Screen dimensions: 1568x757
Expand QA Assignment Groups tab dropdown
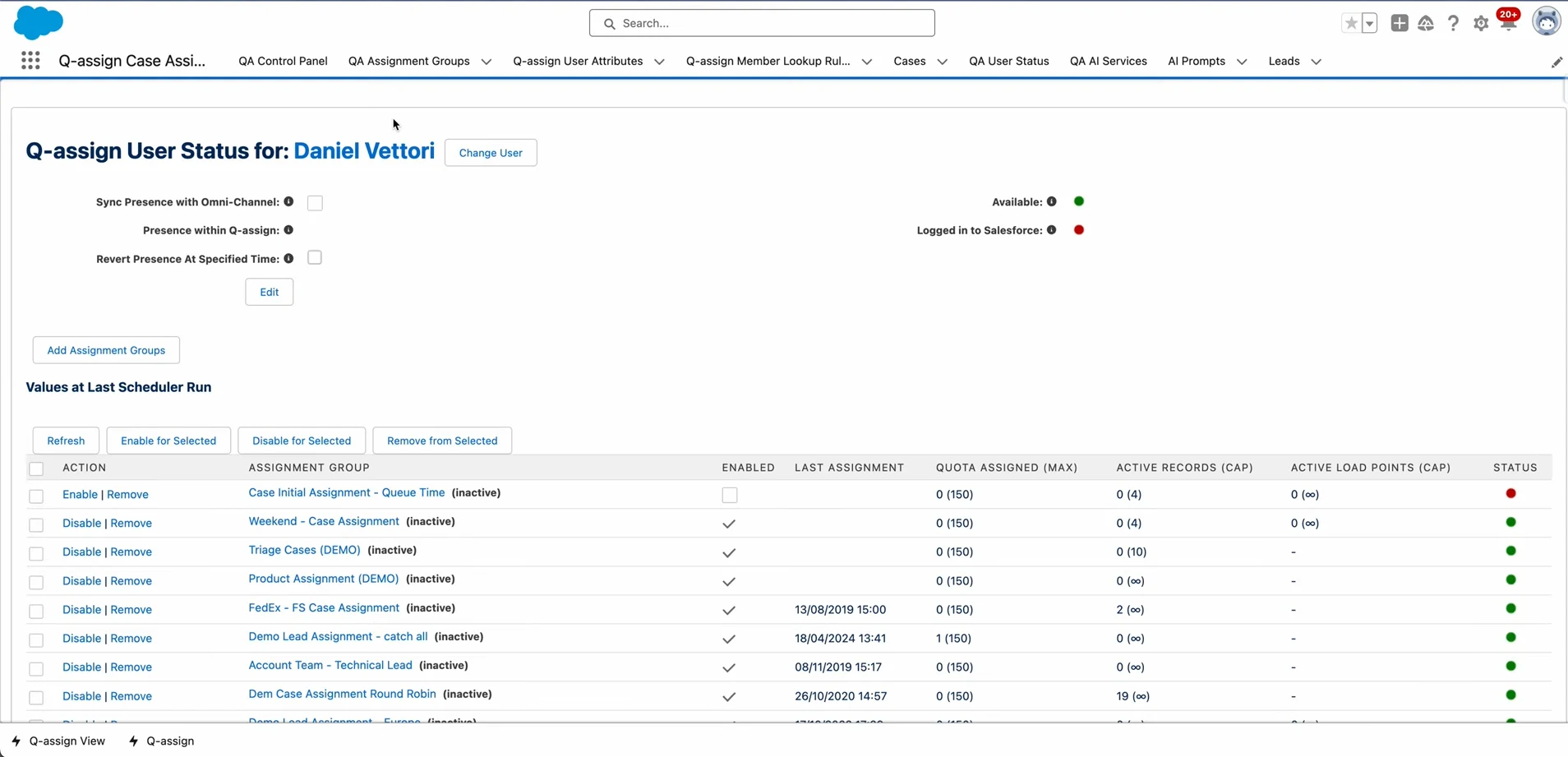click(x=486, y=62)
